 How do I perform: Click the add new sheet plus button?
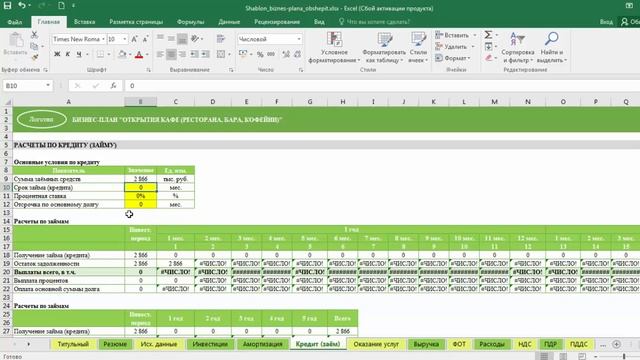point(616,344)
